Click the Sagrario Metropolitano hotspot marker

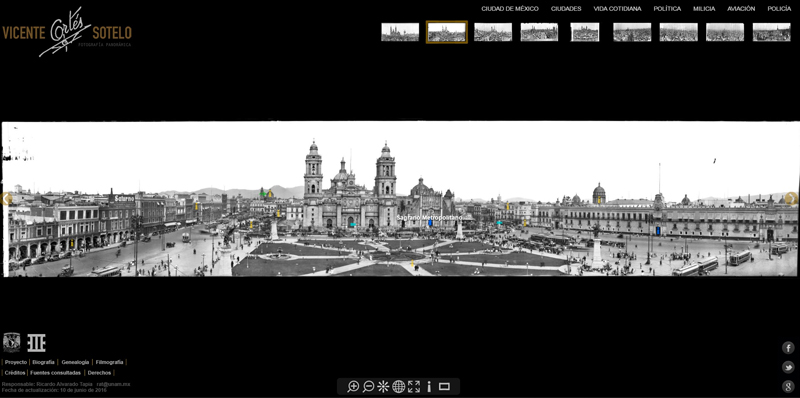pos(430,223)
